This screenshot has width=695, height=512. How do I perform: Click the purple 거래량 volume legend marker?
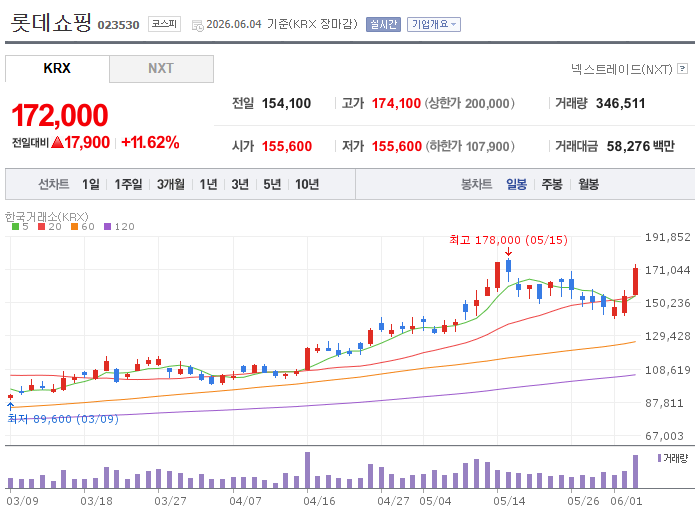pos(660,458)
